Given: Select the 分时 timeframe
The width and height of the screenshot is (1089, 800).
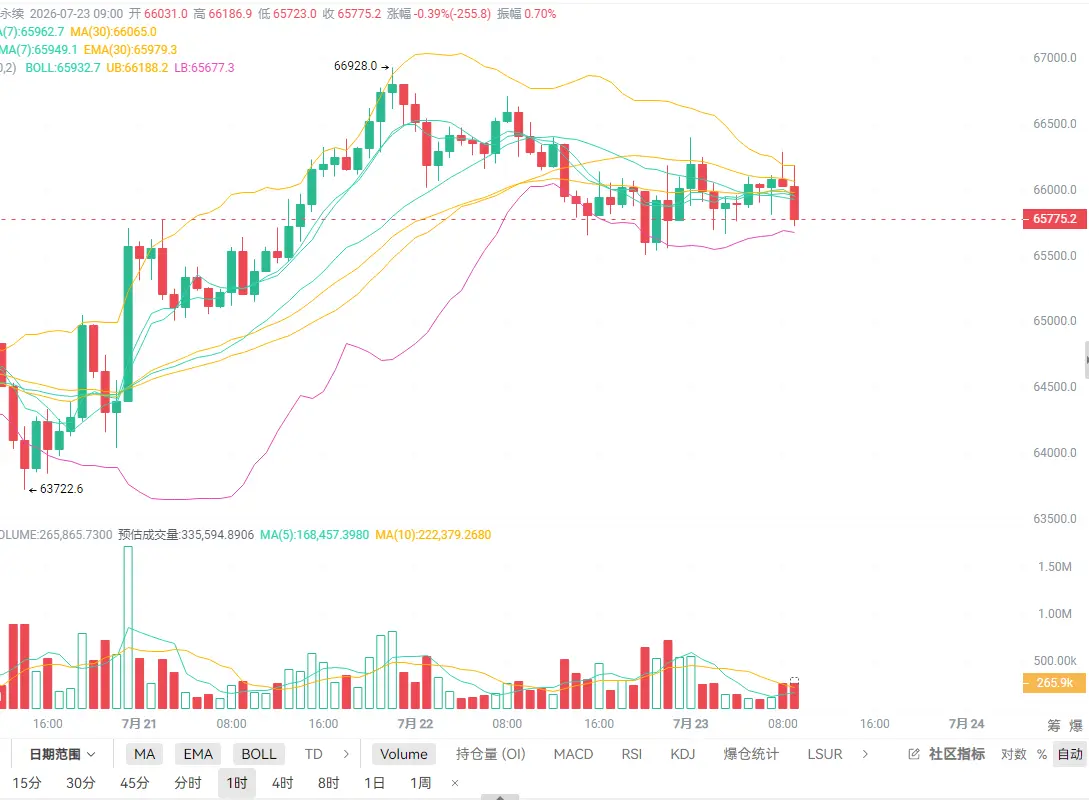Looking at the screenshot, I should (188, 783).
